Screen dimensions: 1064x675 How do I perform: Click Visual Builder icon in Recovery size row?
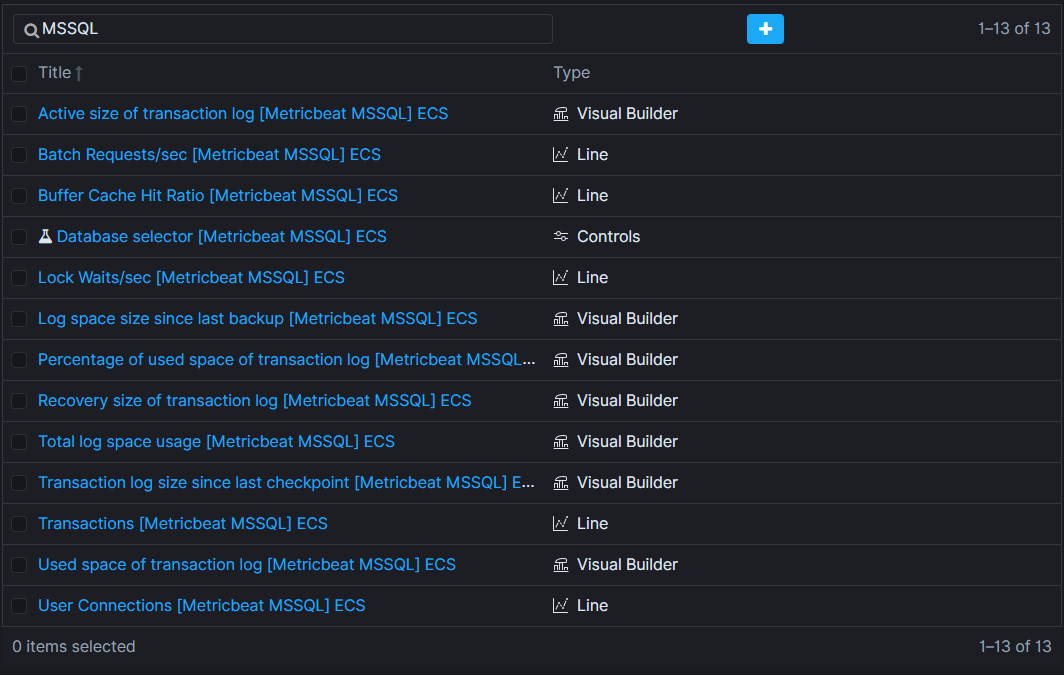(560, 401)
